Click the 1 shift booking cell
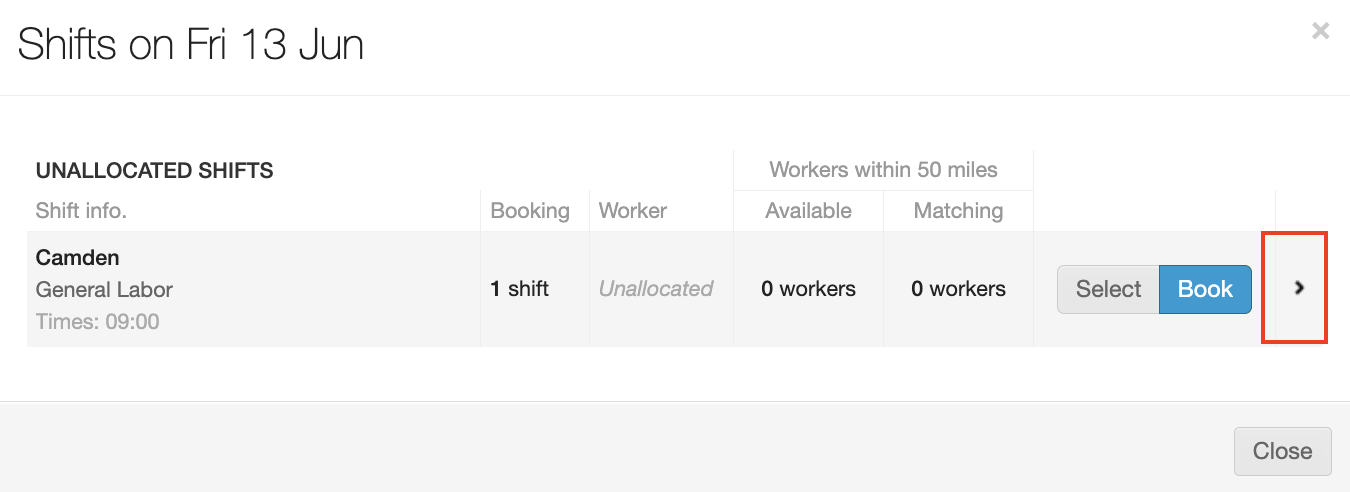This screenshot has height=492, width=1350. point(519,289)
